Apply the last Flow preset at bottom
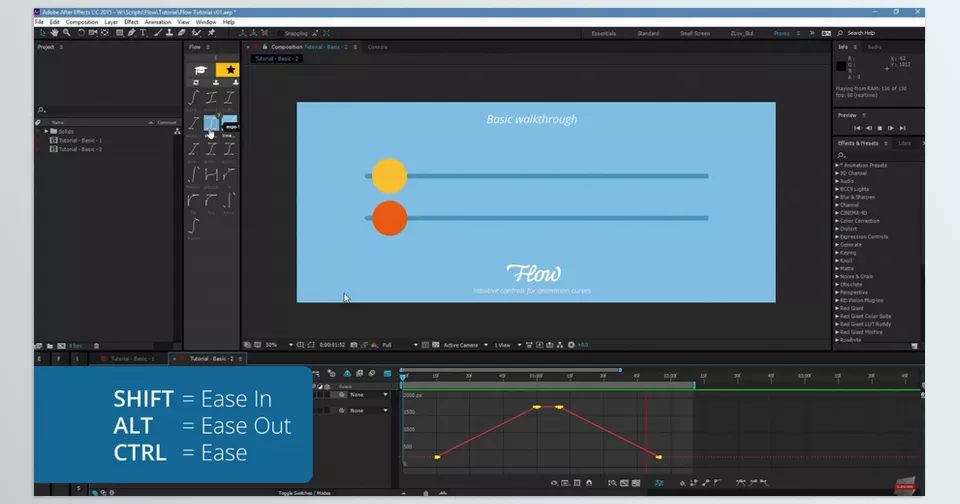 click(x=193, y=227)
